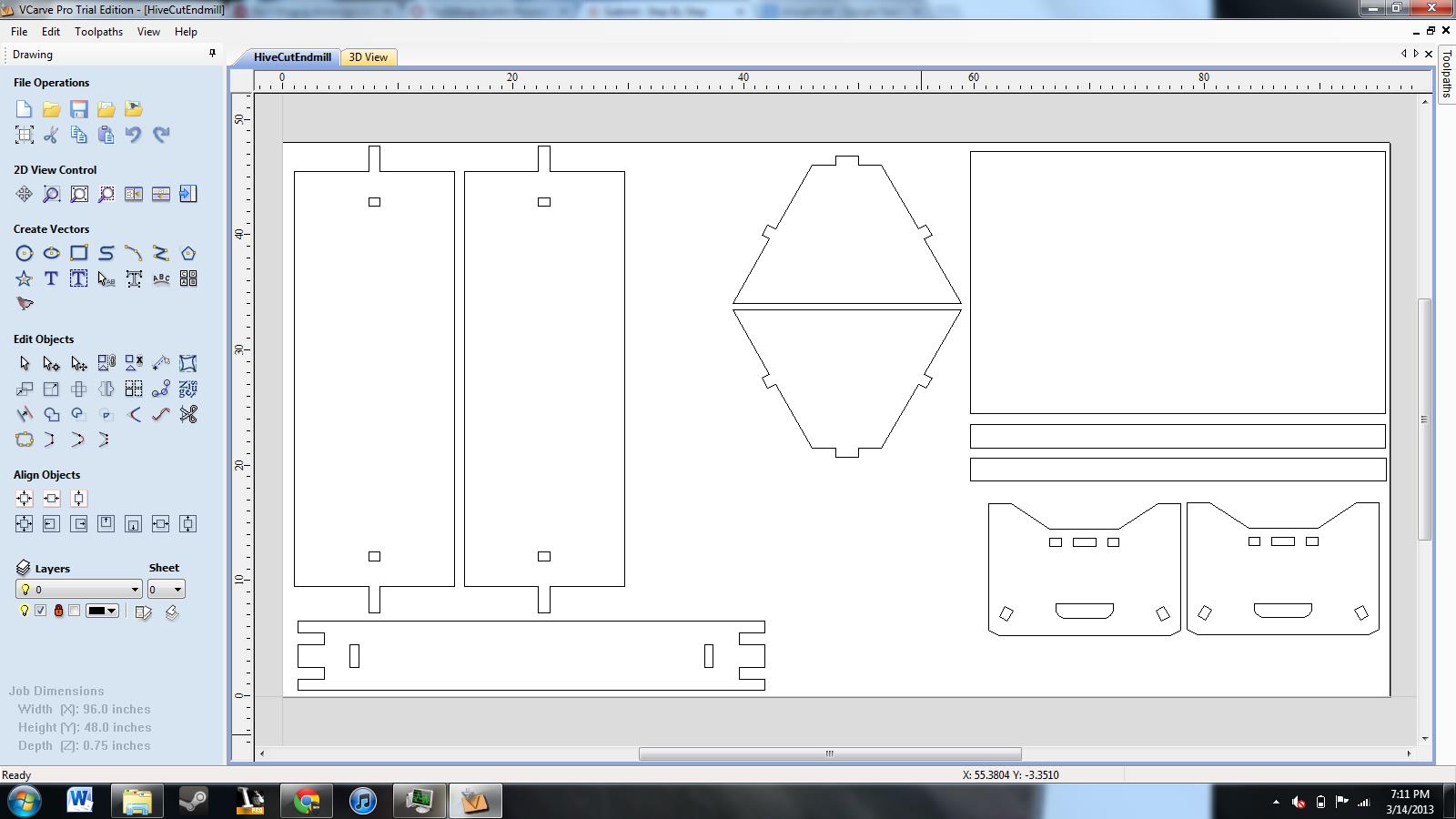Open Microsoft Word from the taskbar
The height and width of the screenshot is (819, 1456).
[80, 802]
